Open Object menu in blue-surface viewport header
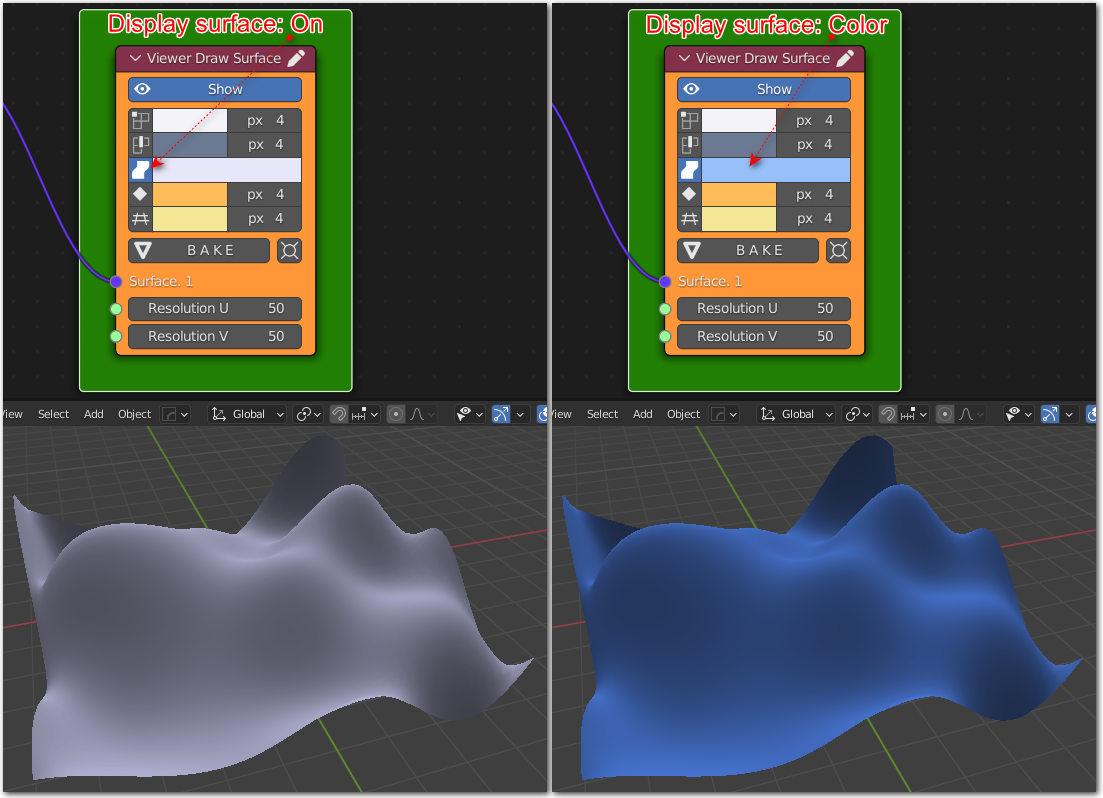Viewport: 1103px width, 798px height. click(683, 414)
